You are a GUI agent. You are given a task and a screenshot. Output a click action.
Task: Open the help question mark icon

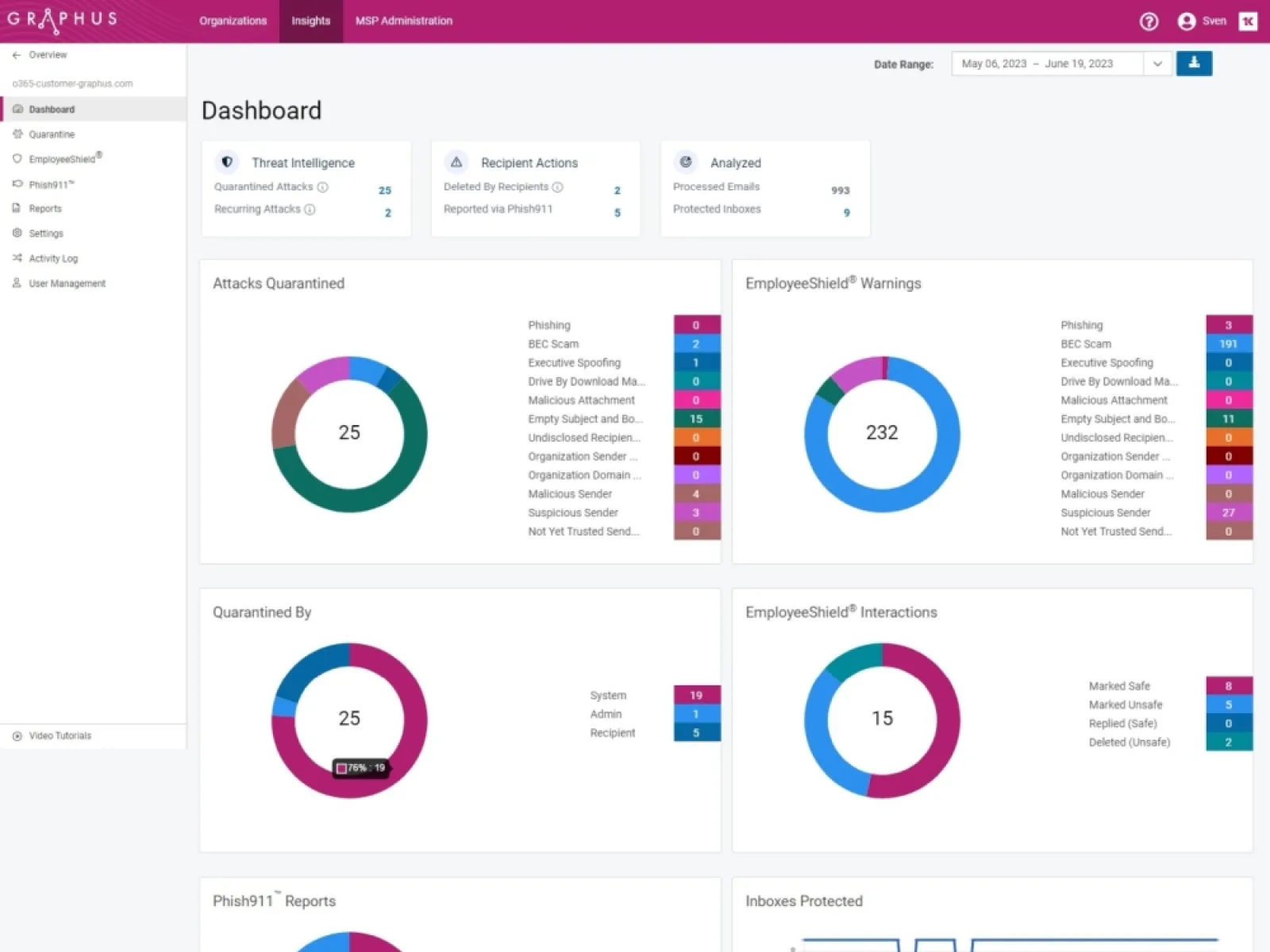pyautogui.click(x=1149, y=21)
